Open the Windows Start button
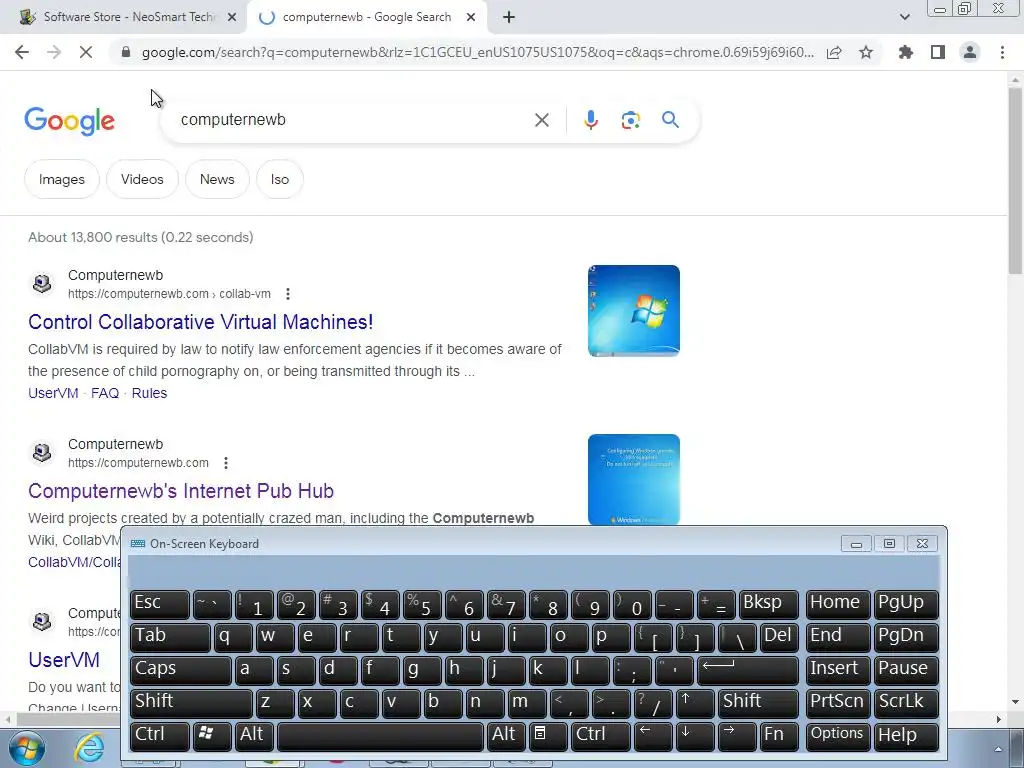1024x768 pixels. [x=25, y=748]
